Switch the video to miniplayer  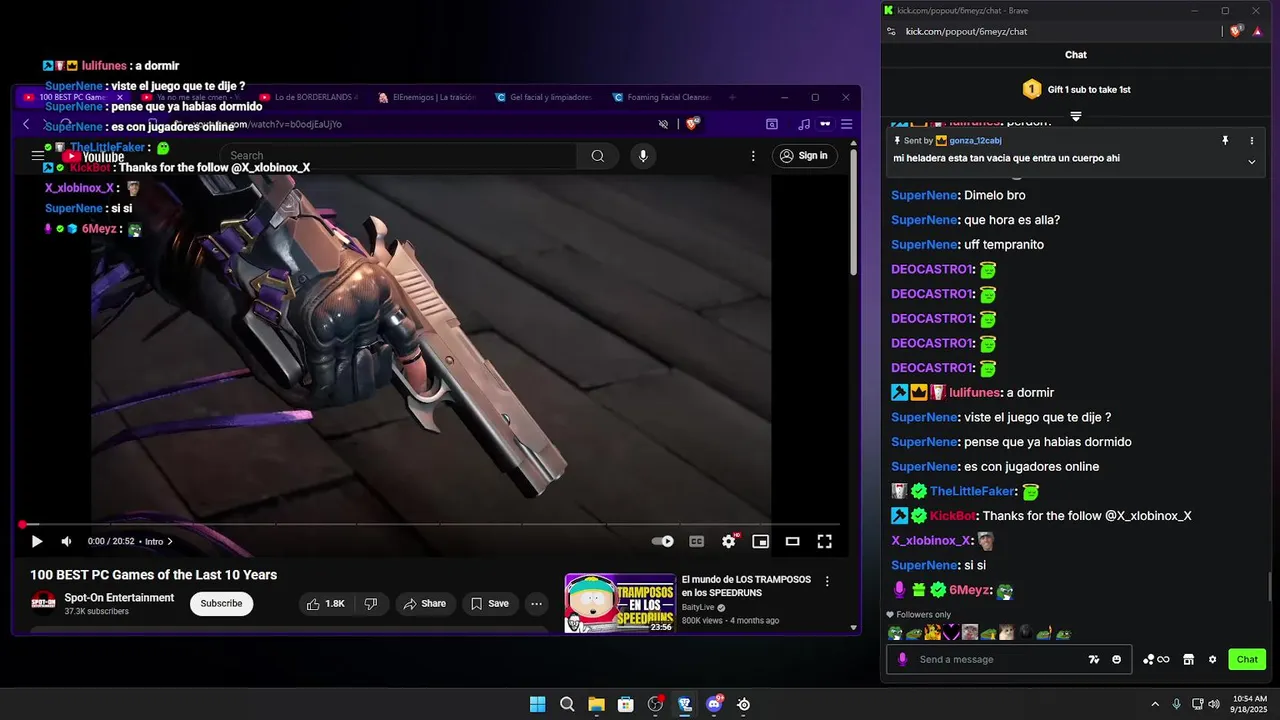point(760,541)
